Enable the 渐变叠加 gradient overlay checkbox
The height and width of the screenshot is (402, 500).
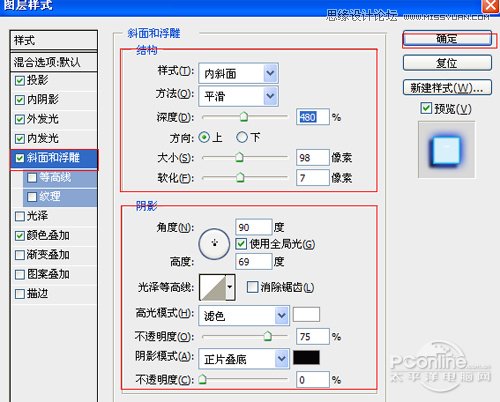[x=20, y=255]
